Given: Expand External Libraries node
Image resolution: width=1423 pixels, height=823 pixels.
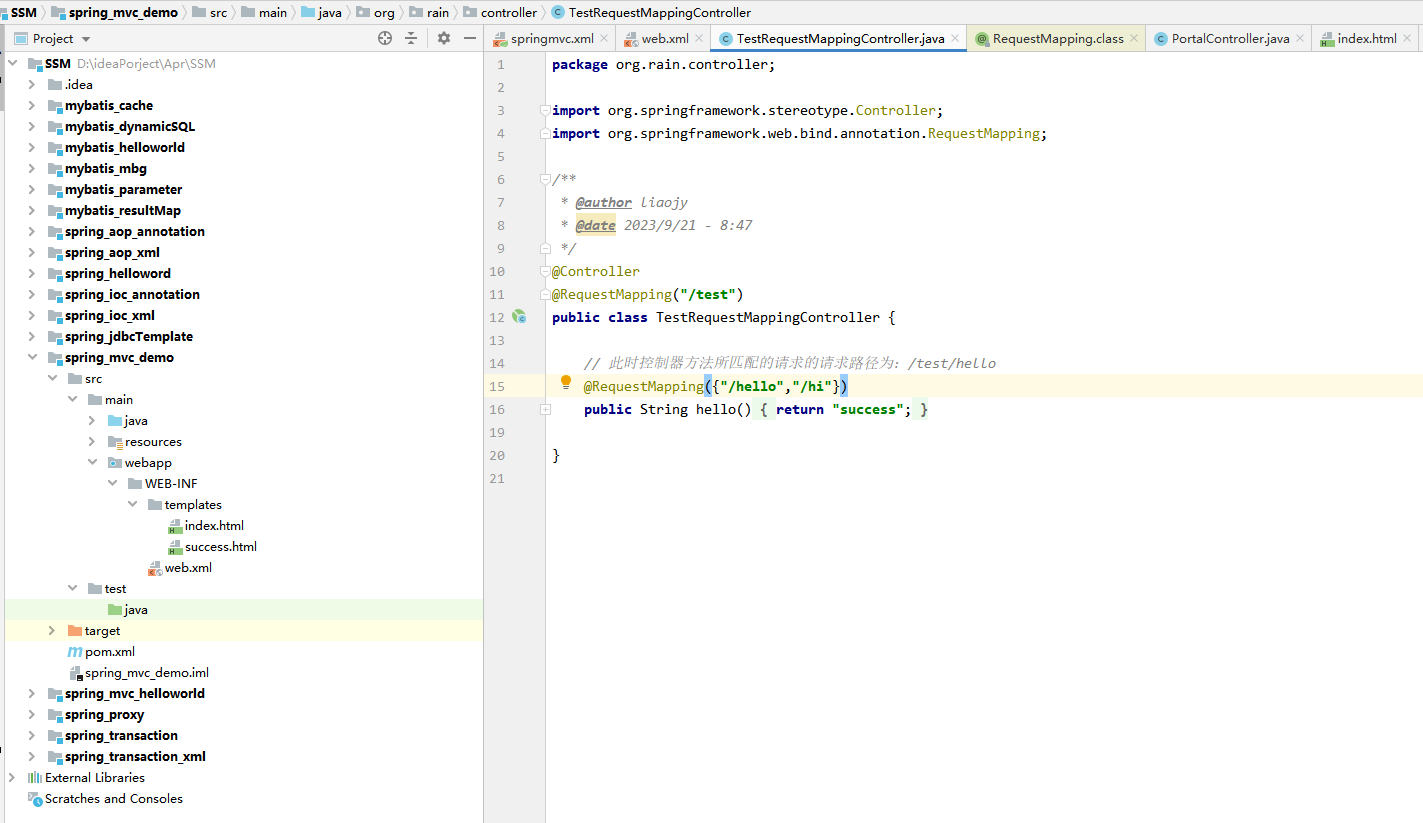Looking at the screenshot, I should pyautogui.click(x=12, y=777).
